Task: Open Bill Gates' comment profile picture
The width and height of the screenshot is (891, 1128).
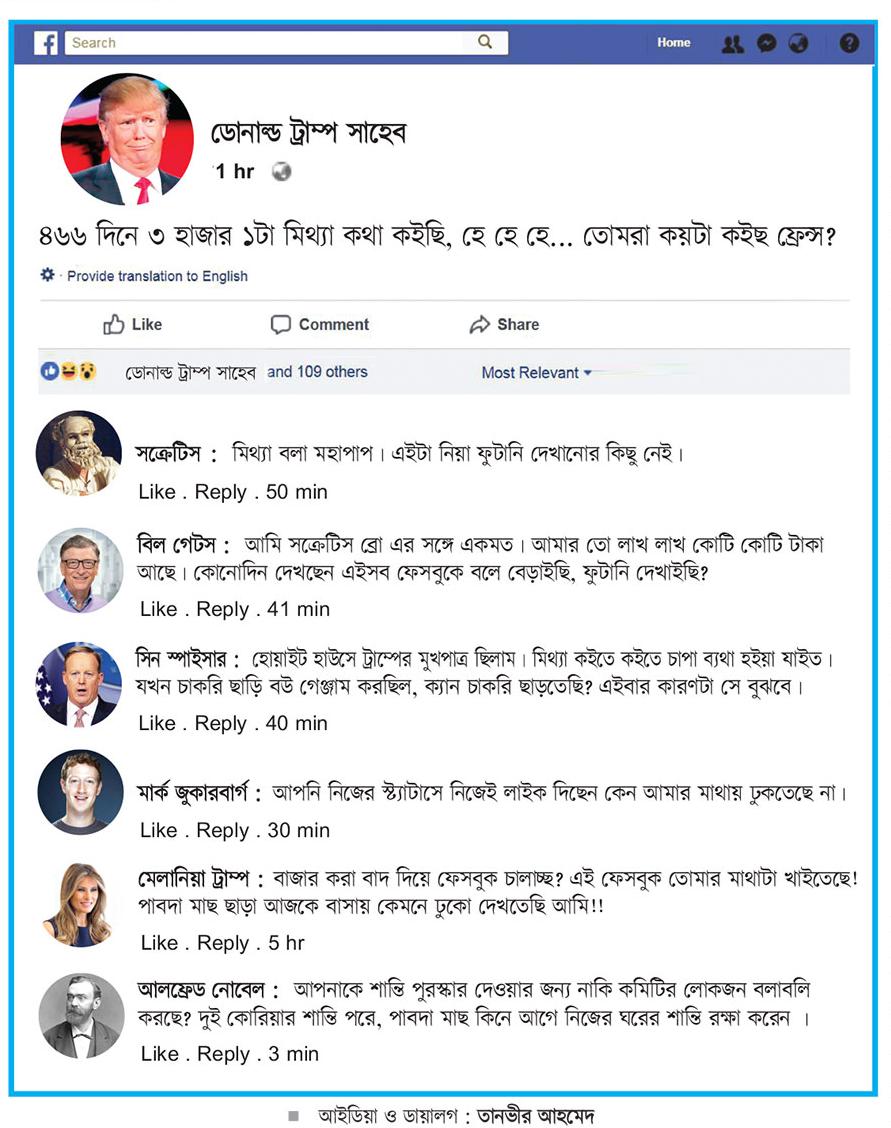Action: click(80, 570)
